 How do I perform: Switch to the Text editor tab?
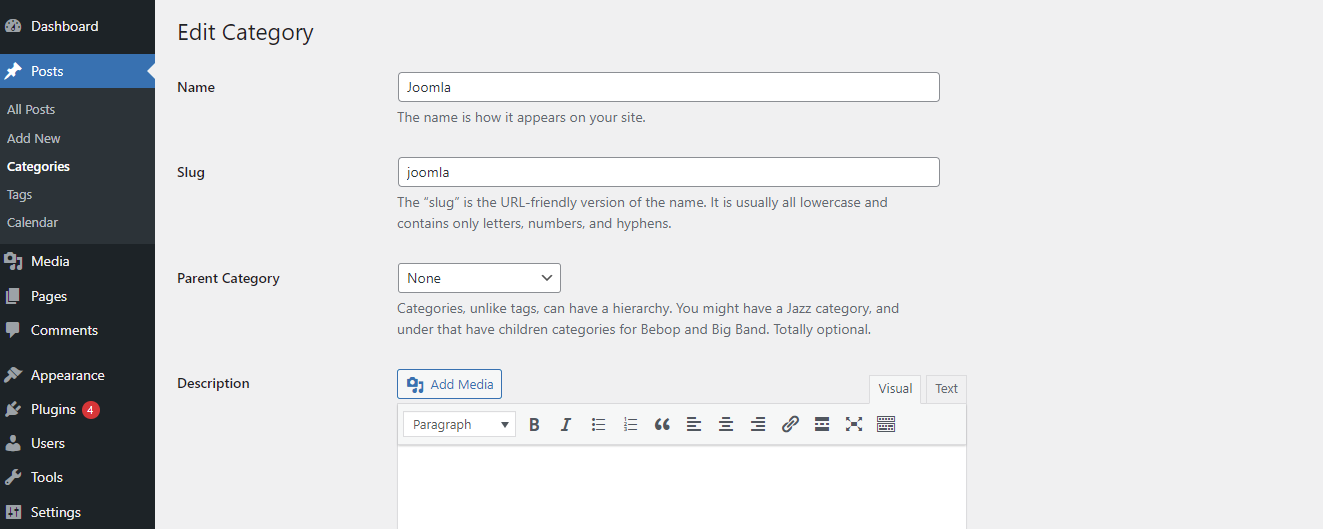[946, 389]
